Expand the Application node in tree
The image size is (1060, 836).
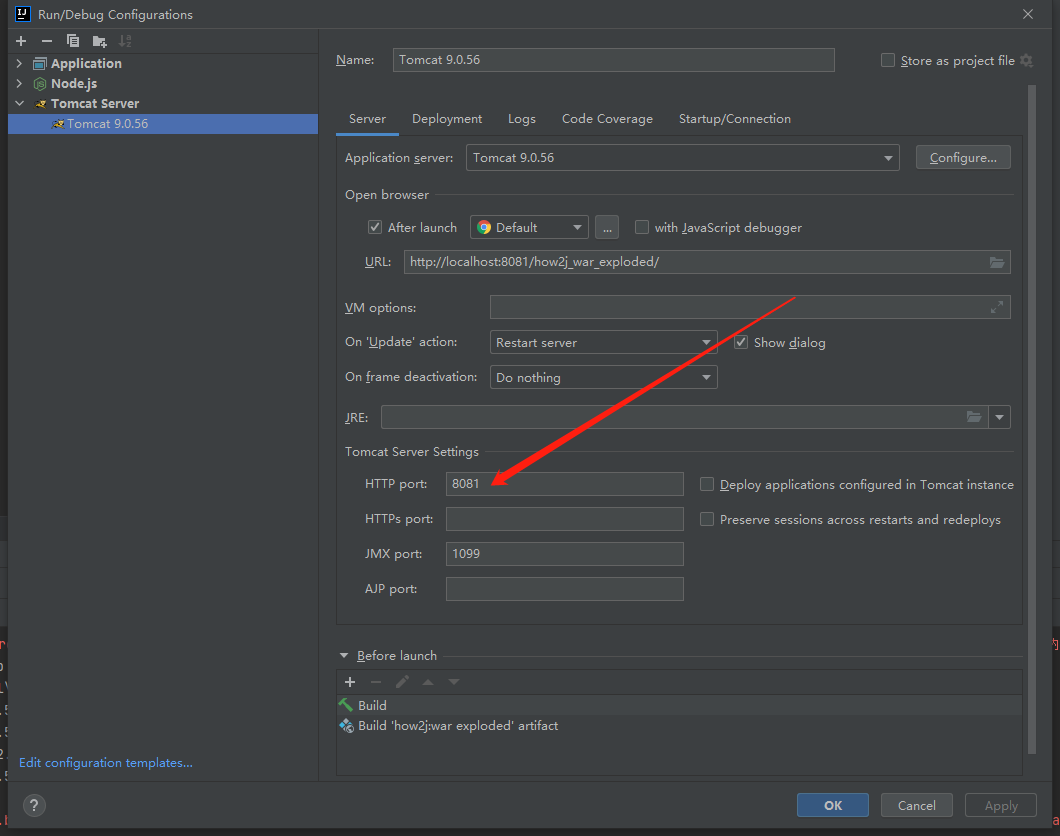pos(19,63)
